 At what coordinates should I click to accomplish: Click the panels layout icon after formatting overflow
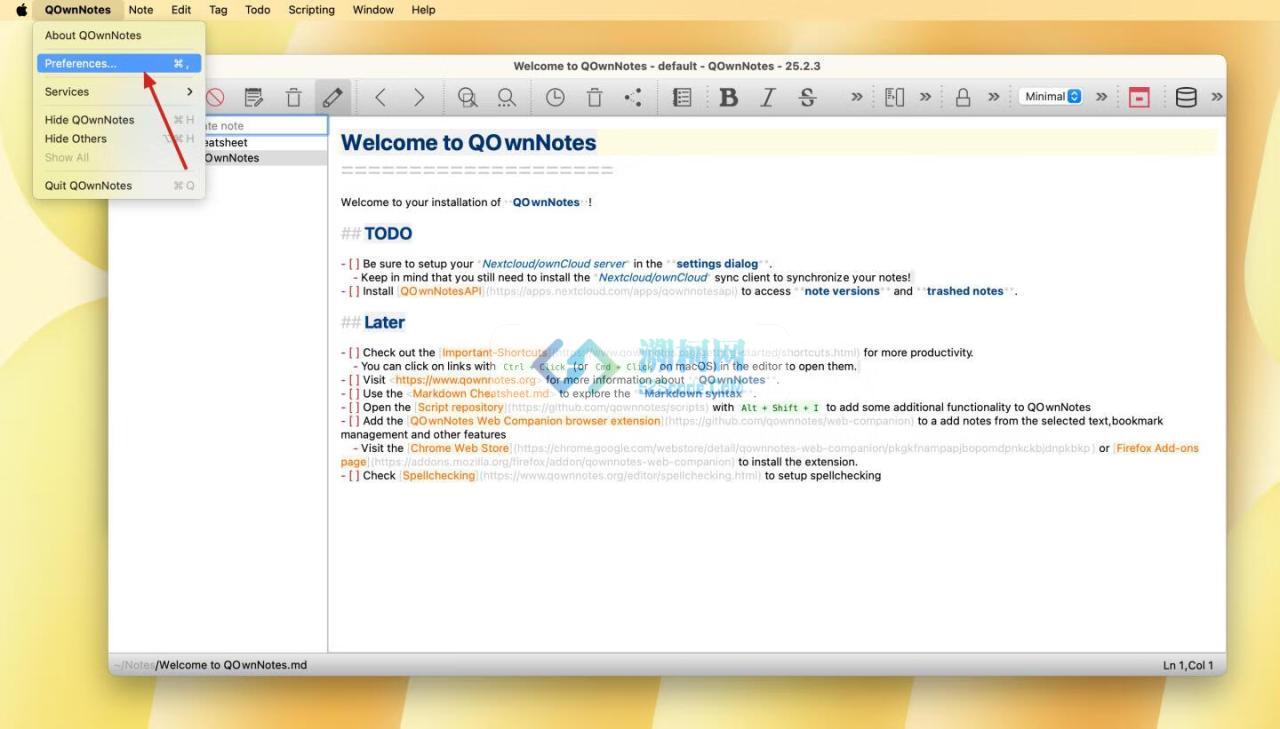pyautogui.click(x=895, y=97)
